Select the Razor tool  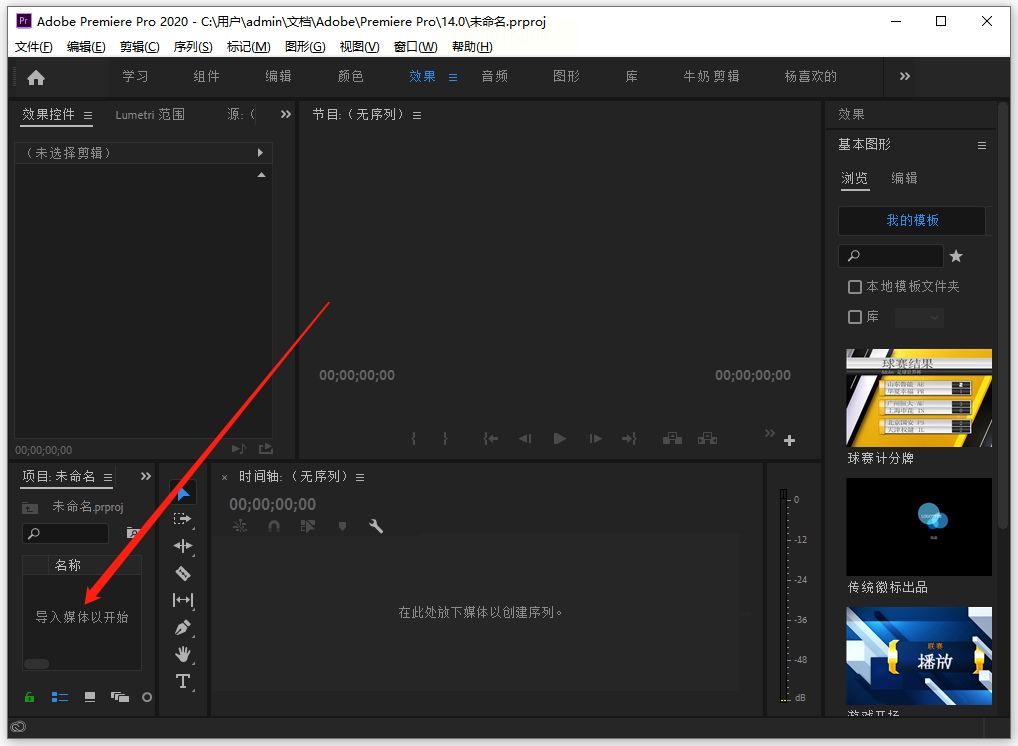(182, 573)
